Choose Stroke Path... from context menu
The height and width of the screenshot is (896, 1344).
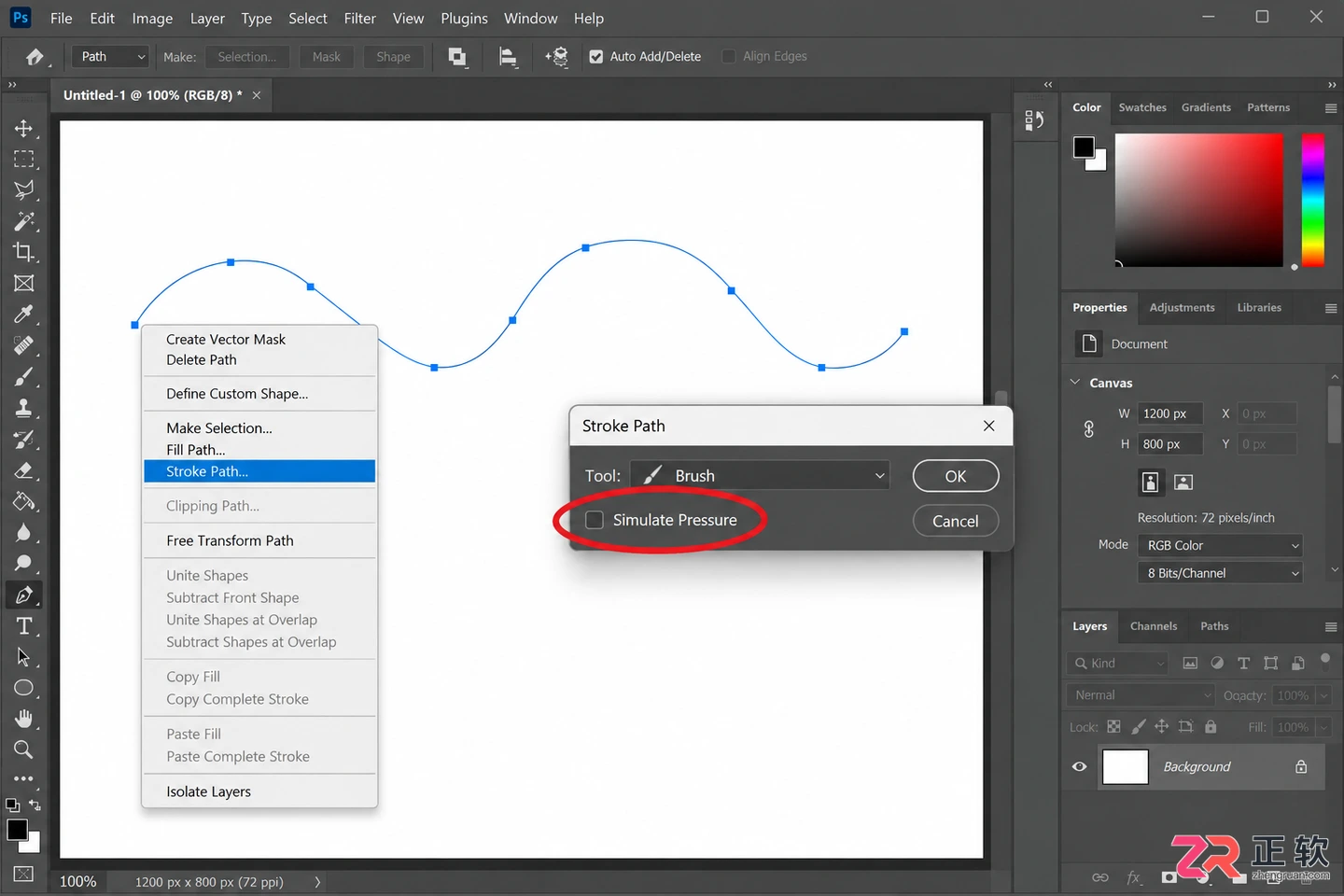[259, 471]
